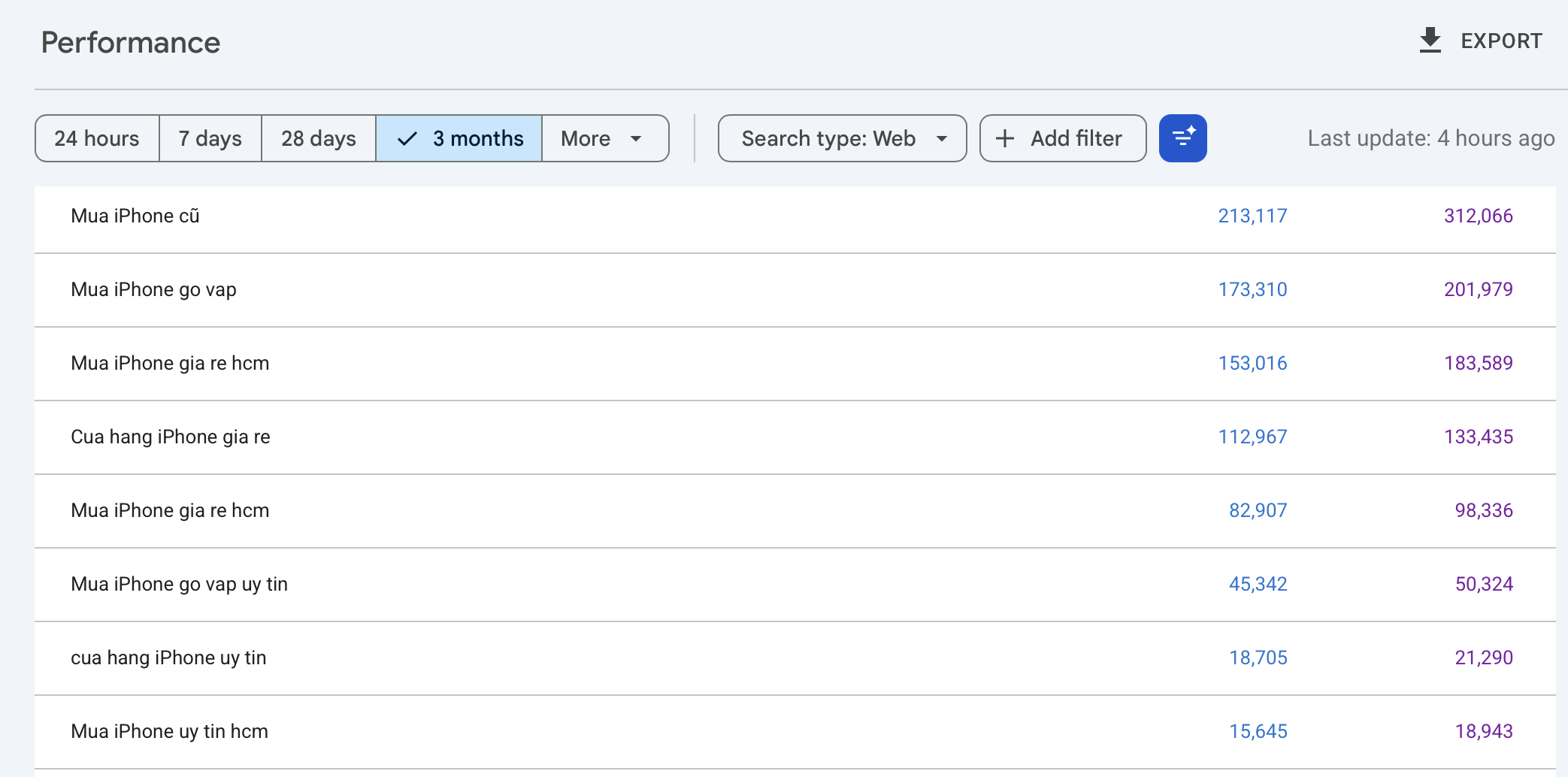Screen dimensions: 1568x777
Task: Select the 24 hours date range
Action: pos(97,138)
